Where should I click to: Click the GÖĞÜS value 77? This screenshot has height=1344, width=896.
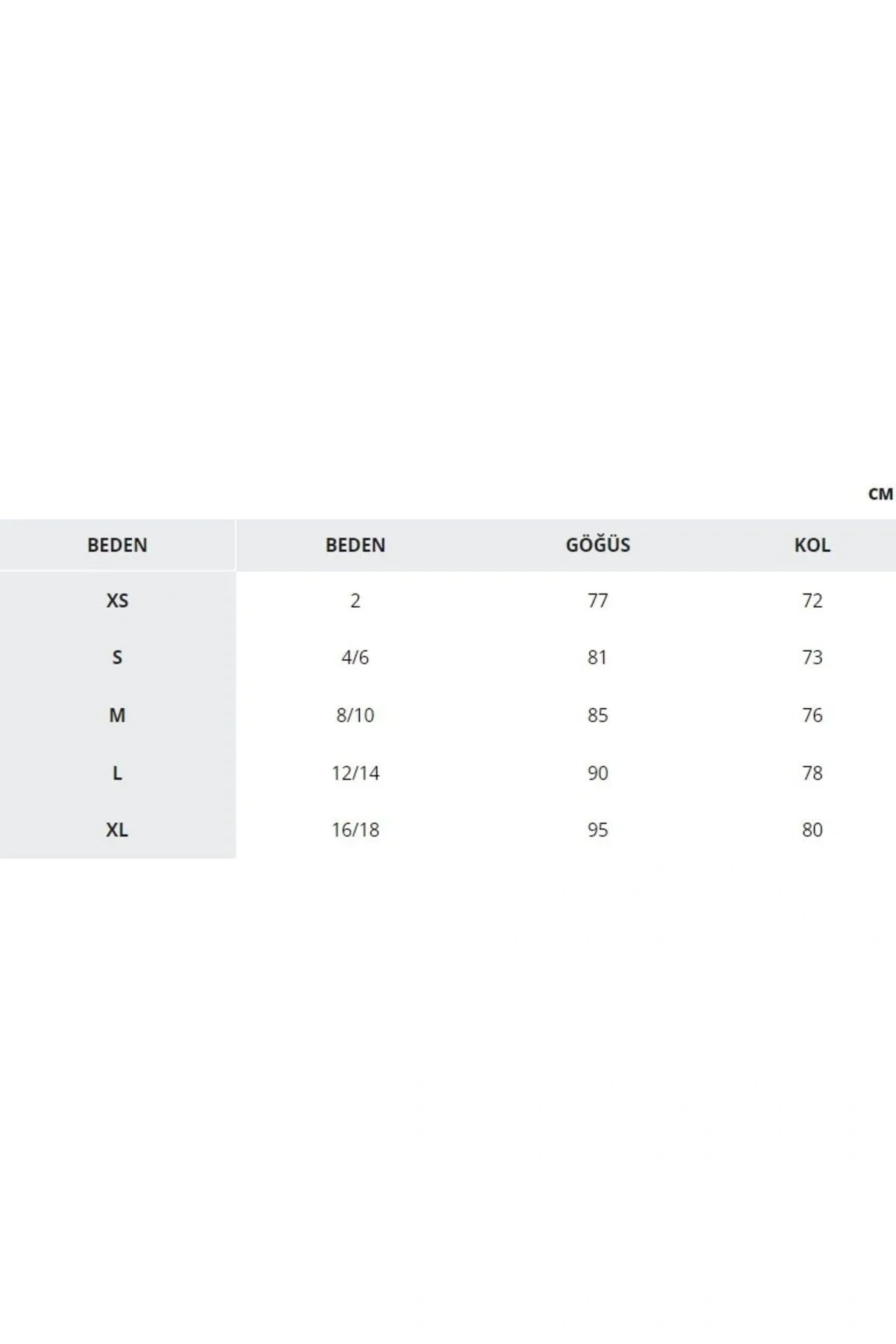(597, 600)
